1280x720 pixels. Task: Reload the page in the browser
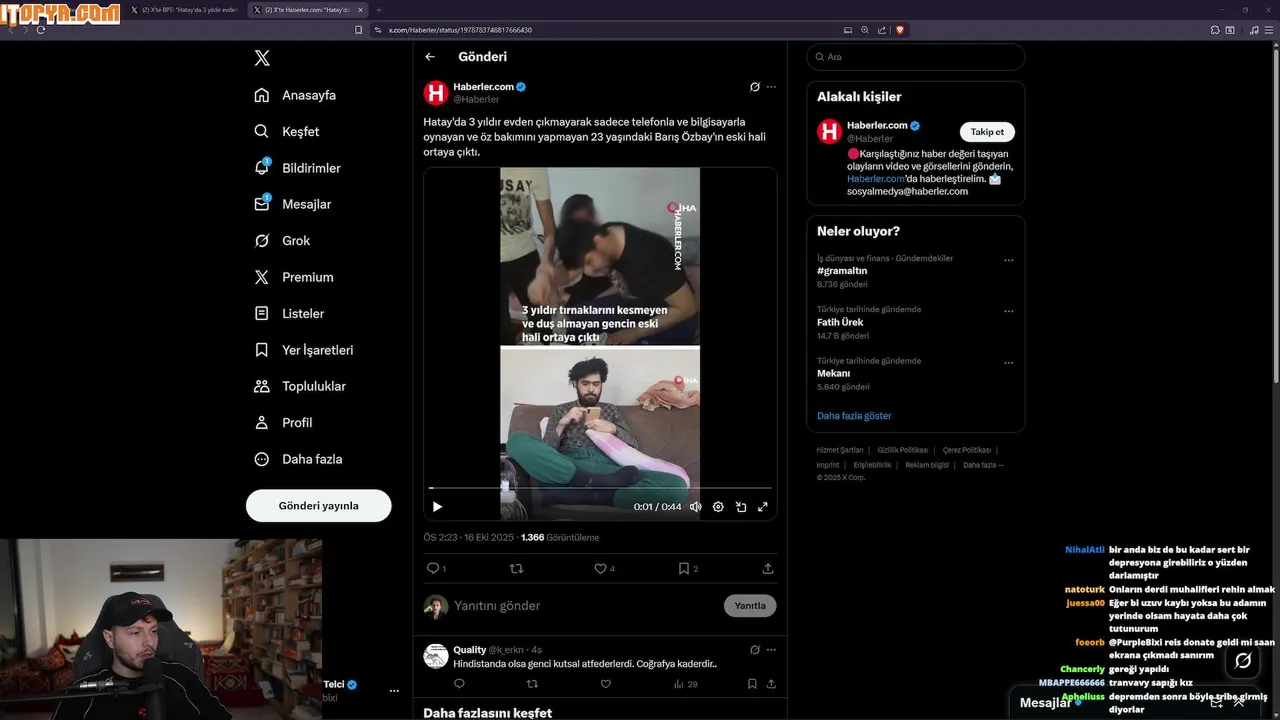pyautogui.click(x=41, y=30)
